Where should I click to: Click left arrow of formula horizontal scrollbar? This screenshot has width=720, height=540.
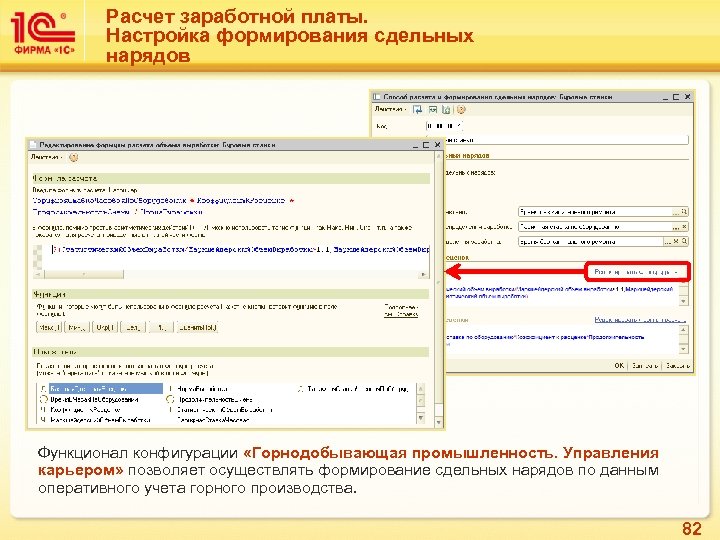click(38, 274)
